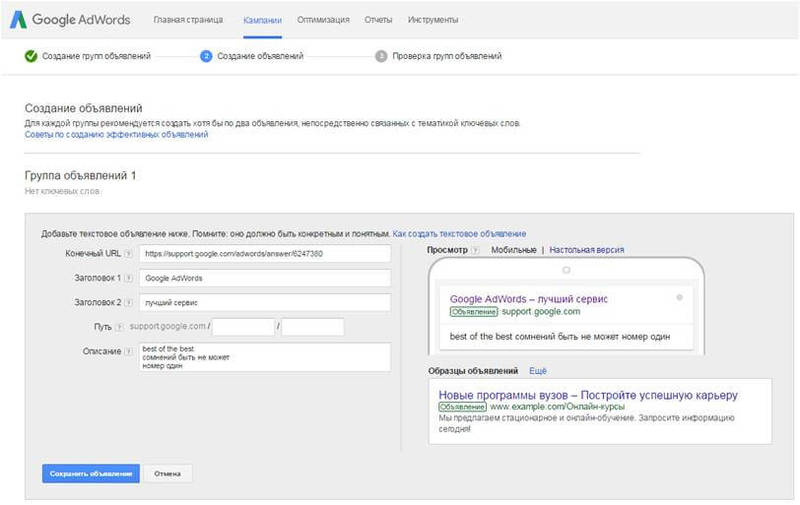800x505 pixels.
Task: Click help icon next to Описание
Action: (x=127, y=352)
